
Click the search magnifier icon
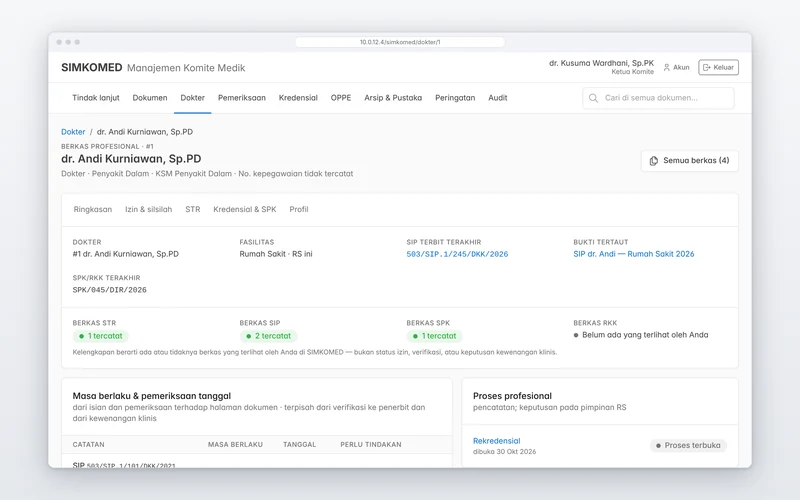click(x=593, y=98)
